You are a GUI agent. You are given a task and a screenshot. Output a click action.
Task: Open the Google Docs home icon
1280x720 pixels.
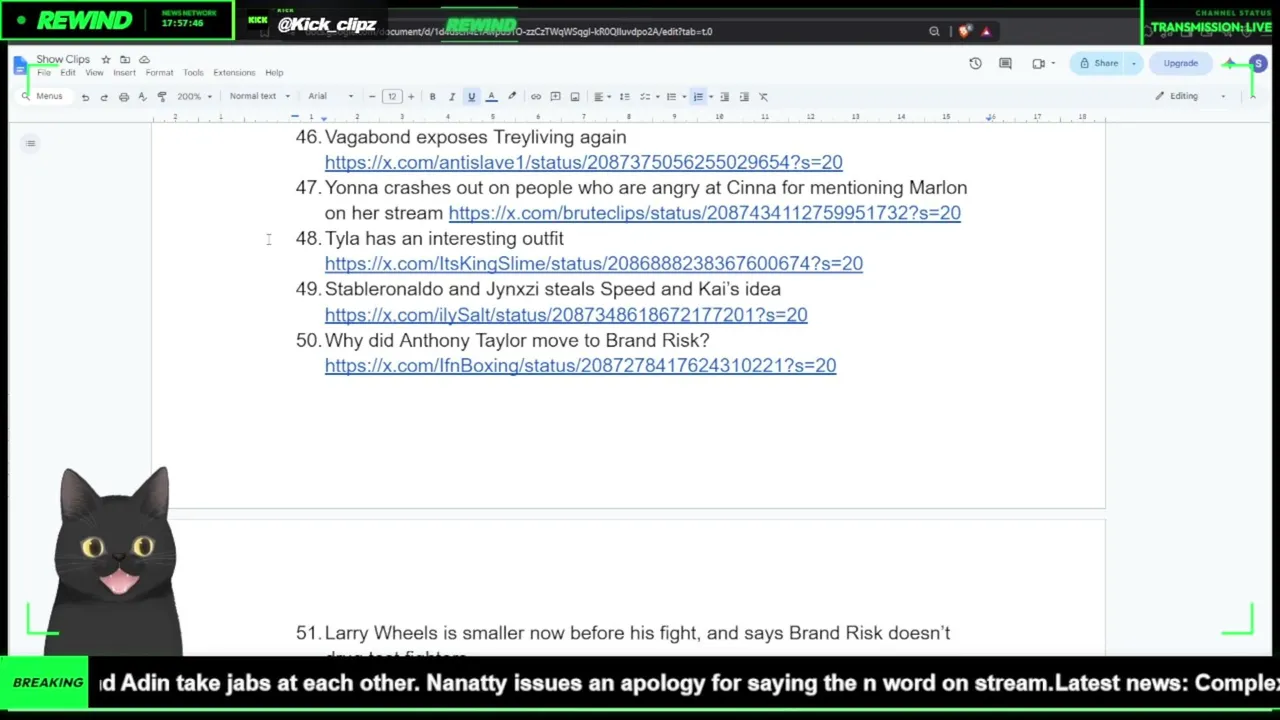click(20, 66)
